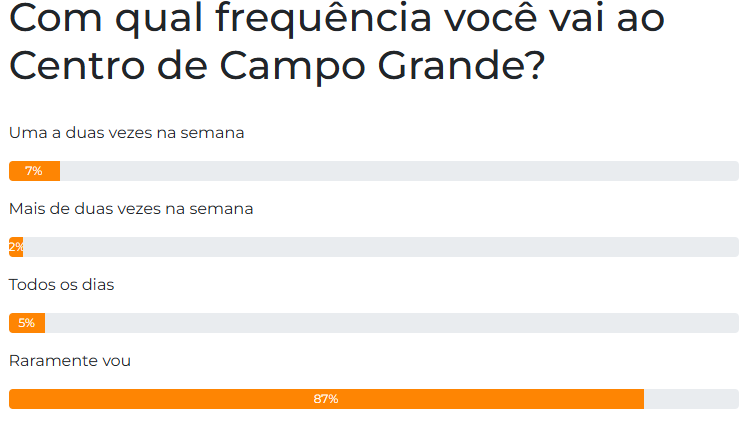Click the "2%" percentage text
This screenshot has width=753, height=422.
coord(15,247)
